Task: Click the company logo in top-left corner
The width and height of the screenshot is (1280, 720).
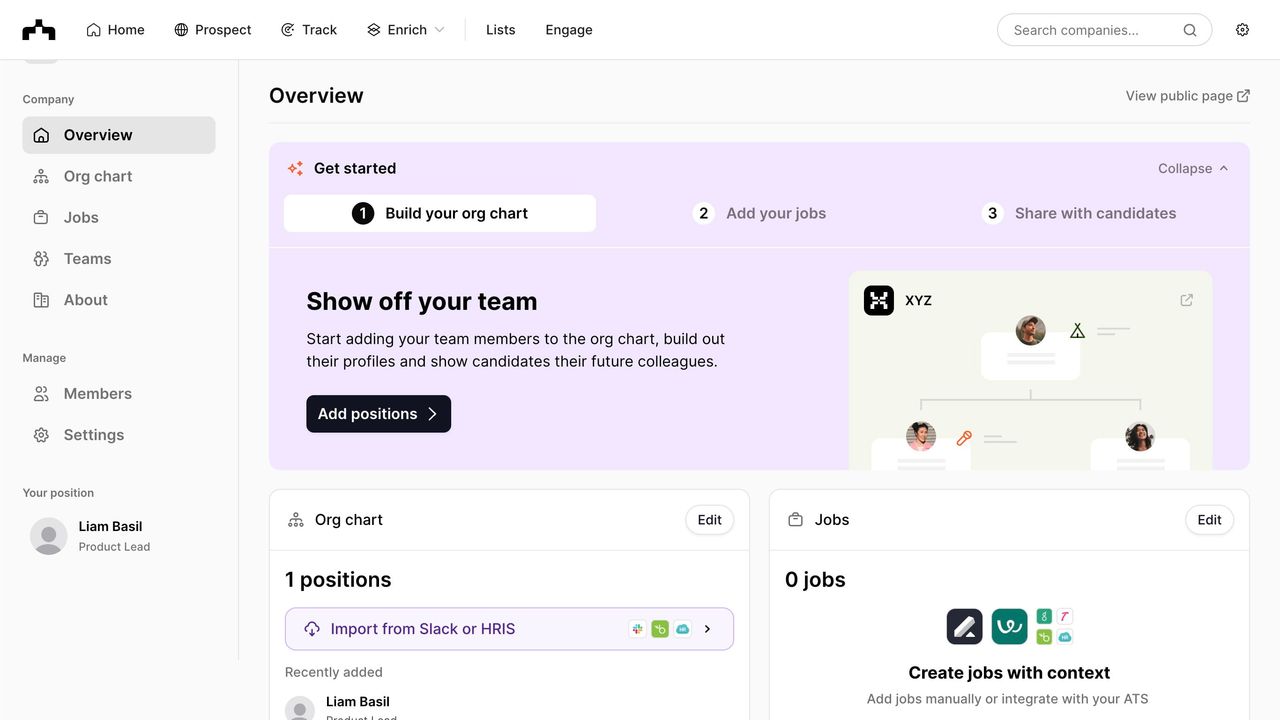Action: 39,30
